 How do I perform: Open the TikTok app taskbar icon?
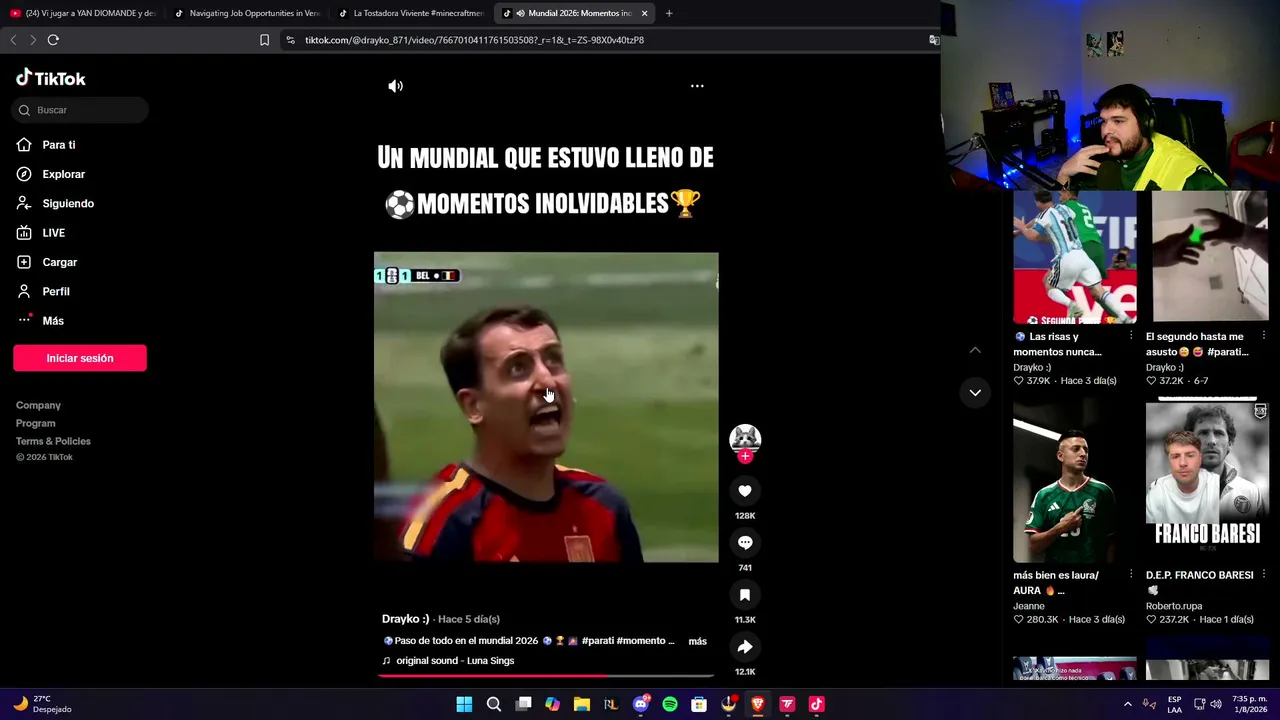coord(816,704)
